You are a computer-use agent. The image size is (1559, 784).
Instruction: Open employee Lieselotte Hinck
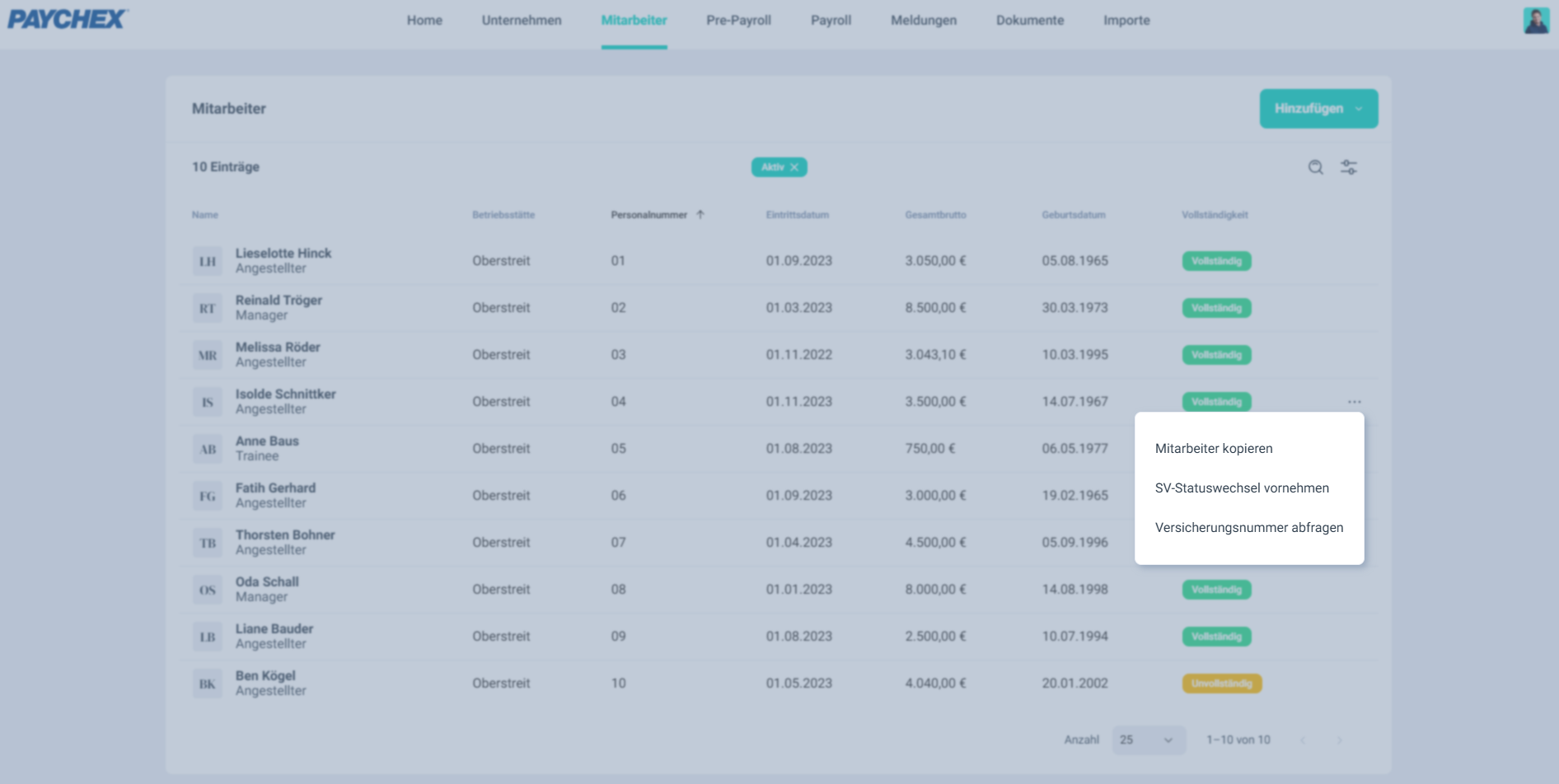(x=283, y=254)
